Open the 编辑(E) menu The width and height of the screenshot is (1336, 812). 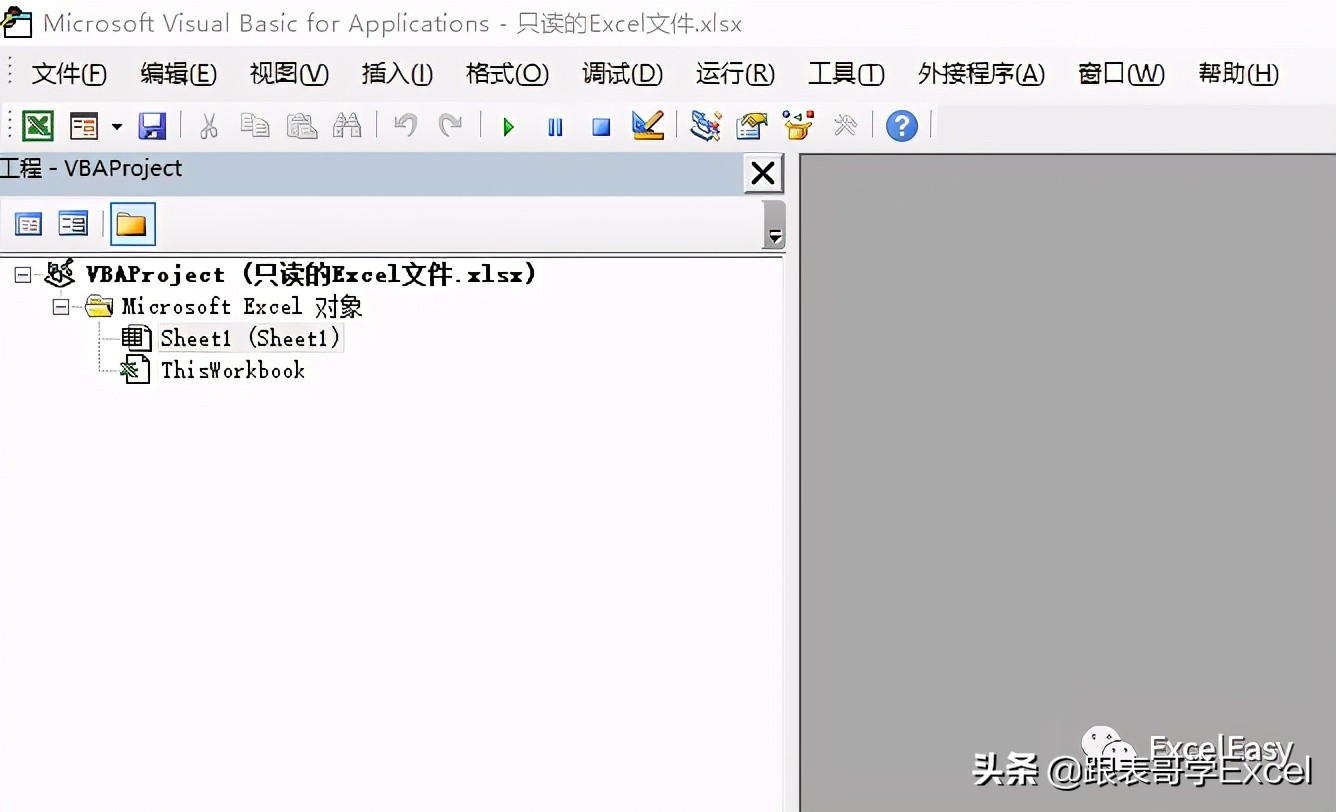(x=178, y=74)
